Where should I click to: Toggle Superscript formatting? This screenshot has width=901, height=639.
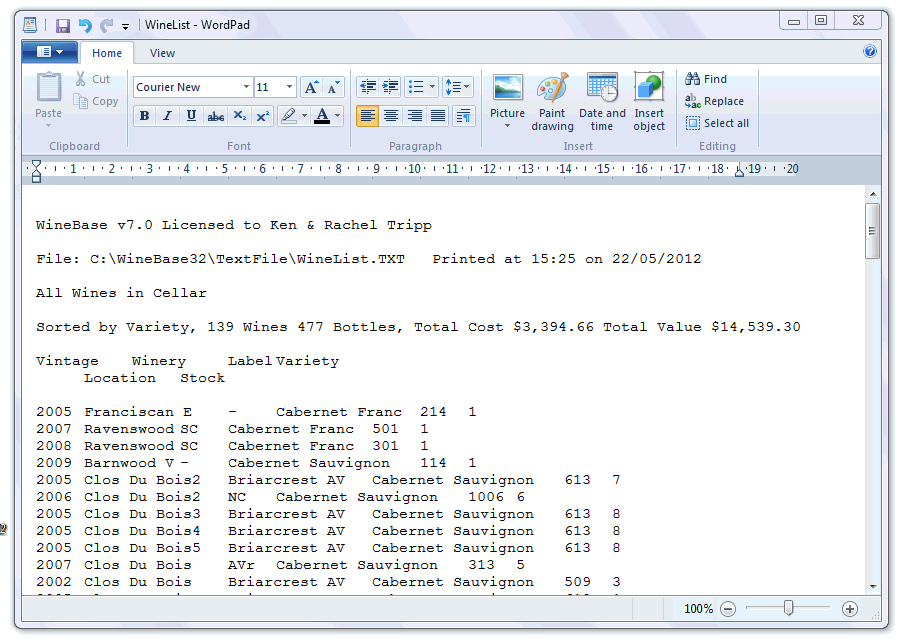(263, 116)
